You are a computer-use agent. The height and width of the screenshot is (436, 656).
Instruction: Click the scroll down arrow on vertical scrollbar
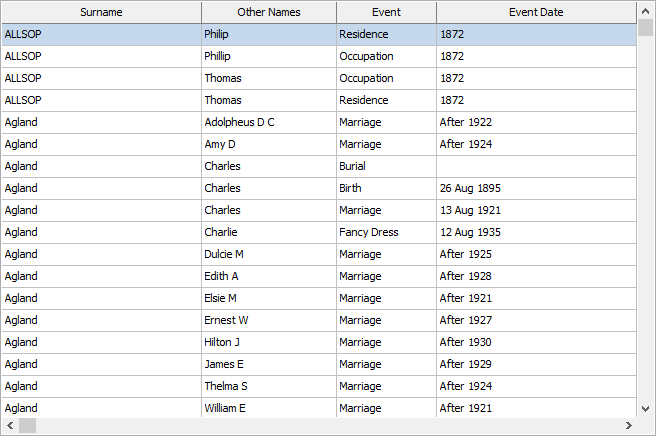[x=646, y=408]
